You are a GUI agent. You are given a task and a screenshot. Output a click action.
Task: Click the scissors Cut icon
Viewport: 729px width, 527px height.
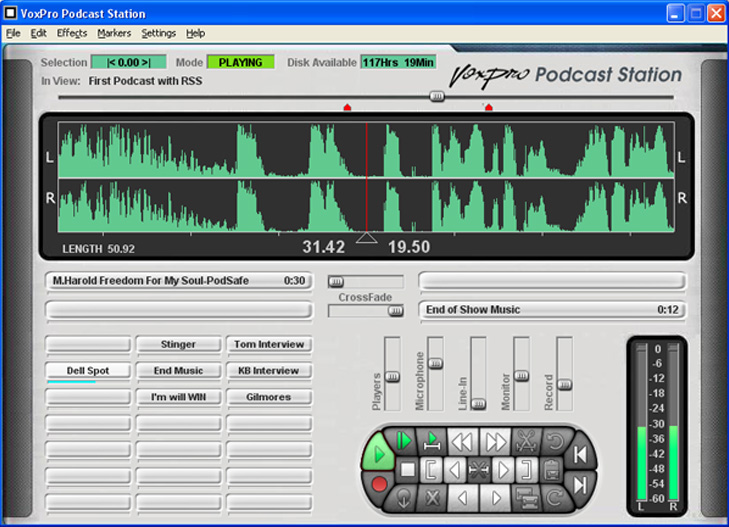pos(525,441)
